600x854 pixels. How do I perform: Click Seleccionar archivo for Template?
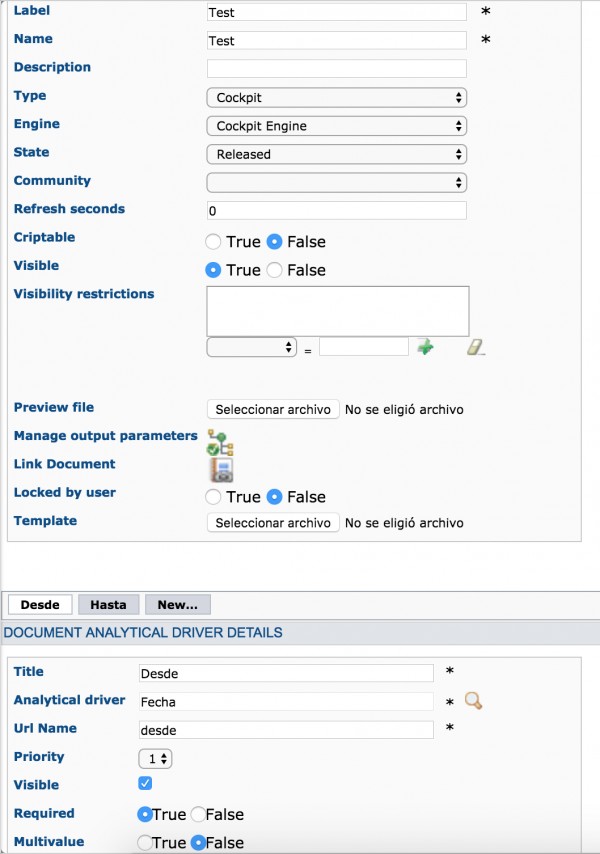pos(273,523)
